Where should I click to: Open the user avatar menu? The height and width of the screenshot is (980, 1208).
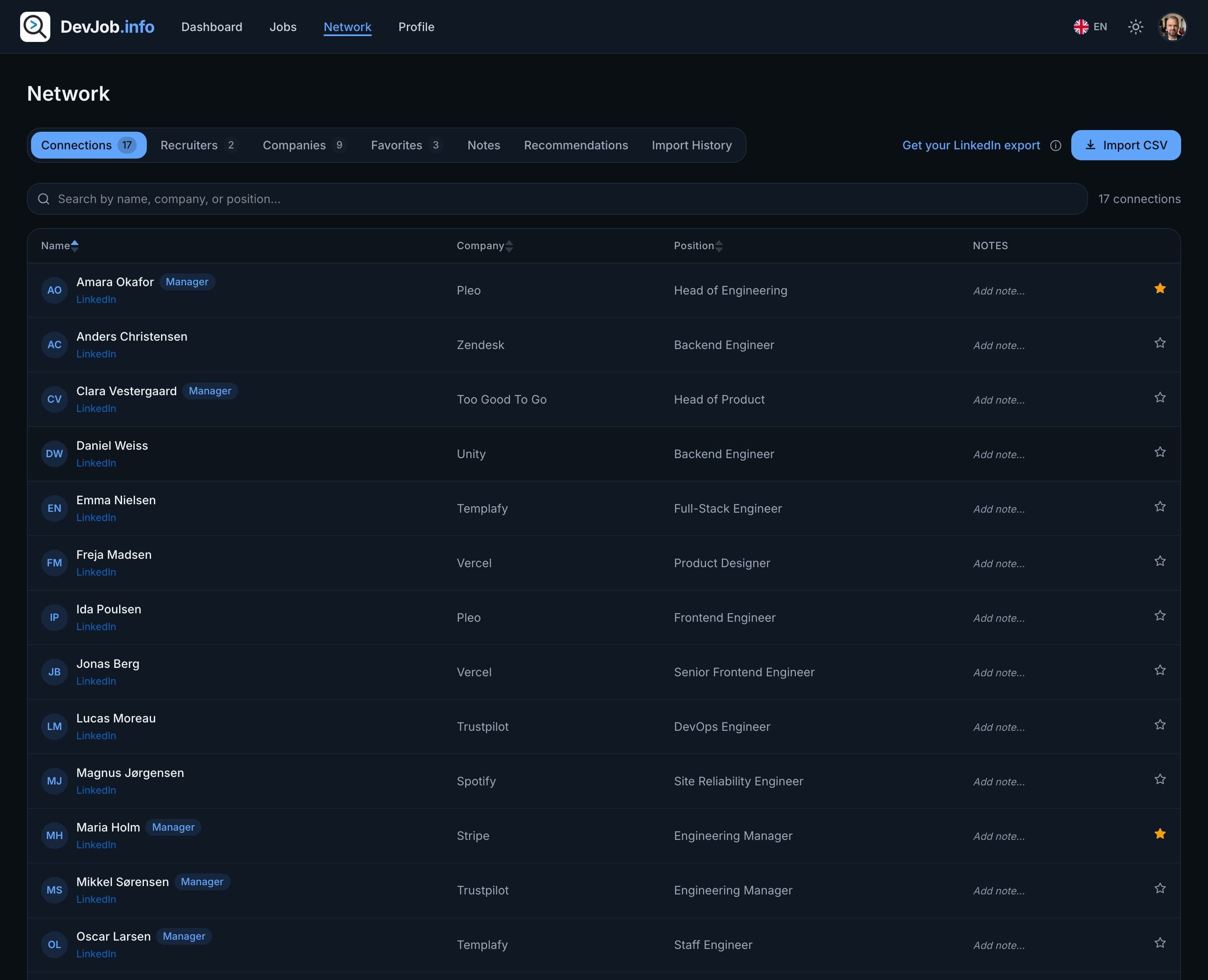(1172, 26)
